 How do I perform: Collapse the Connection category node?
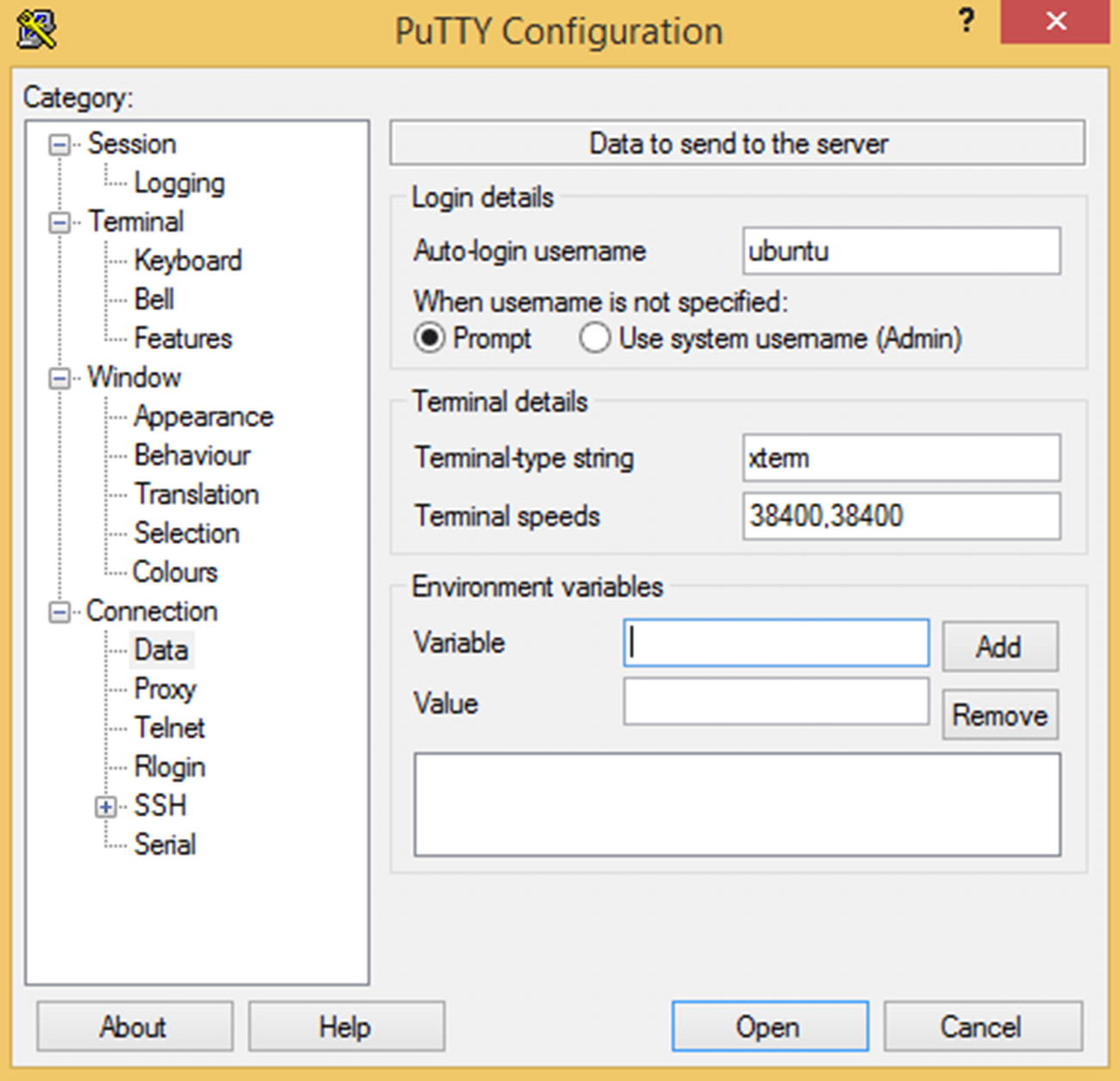coord(59,612)
